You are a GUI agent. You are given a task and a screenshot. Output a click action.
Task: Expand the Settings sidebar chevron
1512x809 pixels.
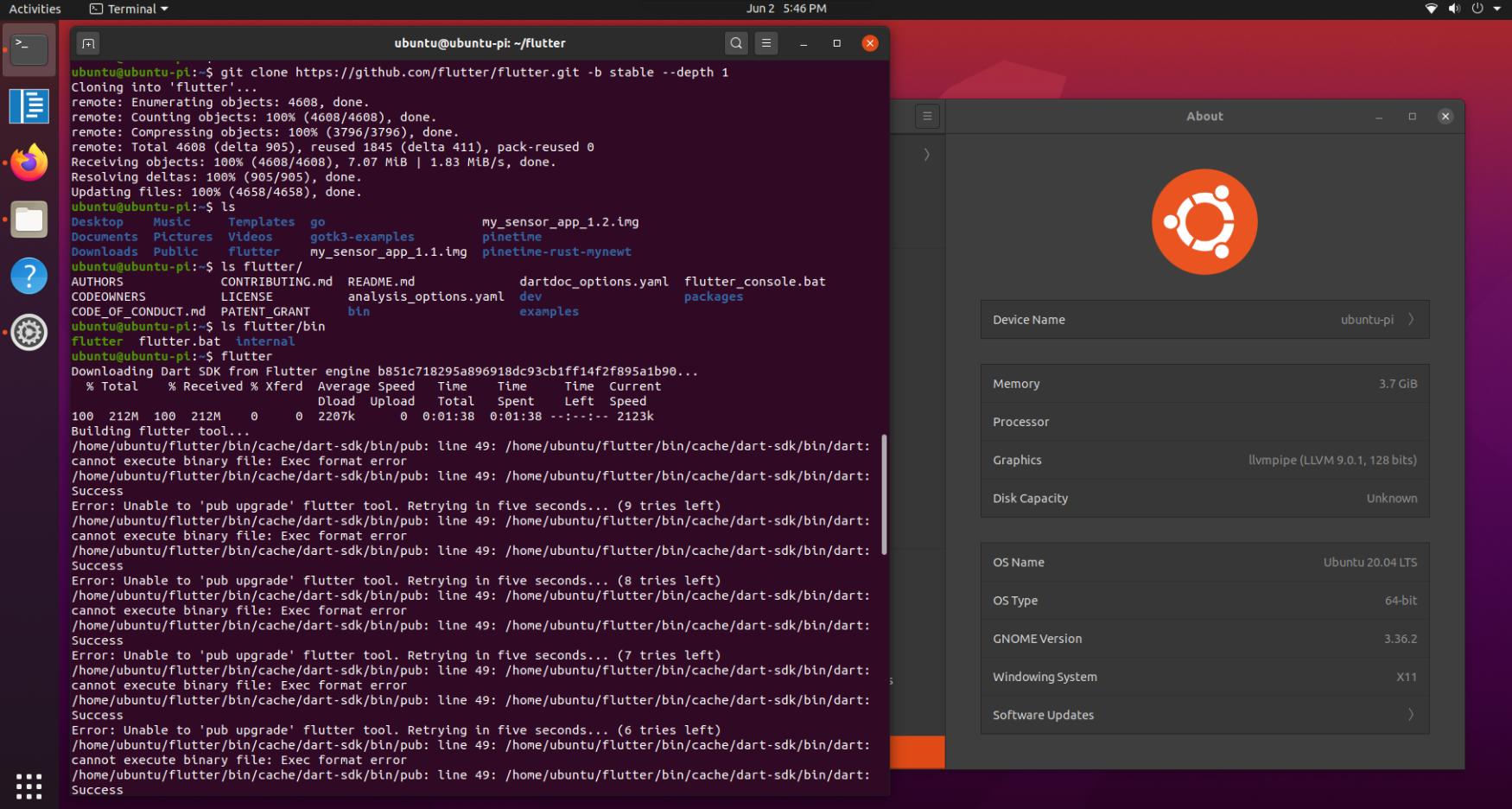[x=926, y=155]
